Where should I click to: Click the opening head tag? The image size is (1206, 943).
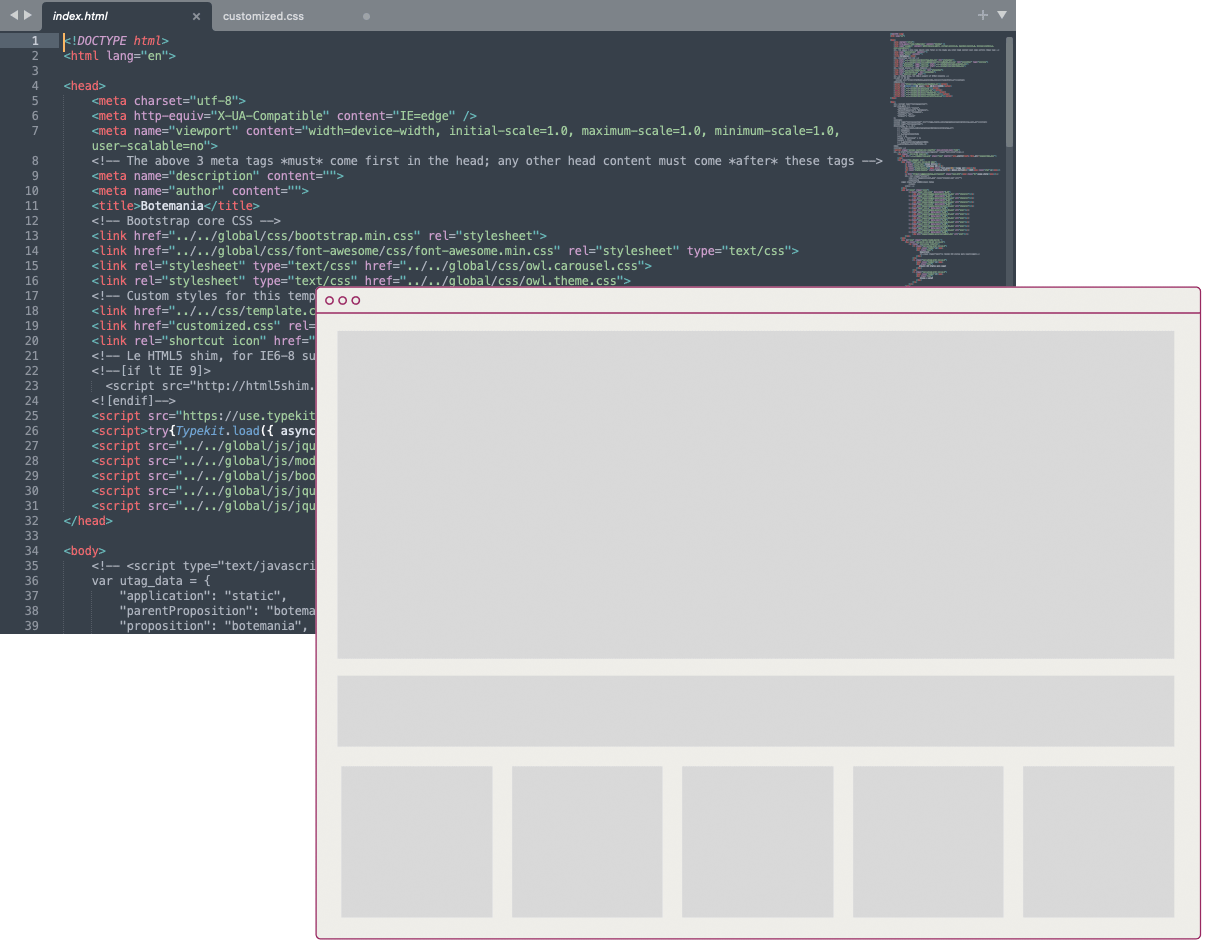pyautogui.click(x=84, y=86)
